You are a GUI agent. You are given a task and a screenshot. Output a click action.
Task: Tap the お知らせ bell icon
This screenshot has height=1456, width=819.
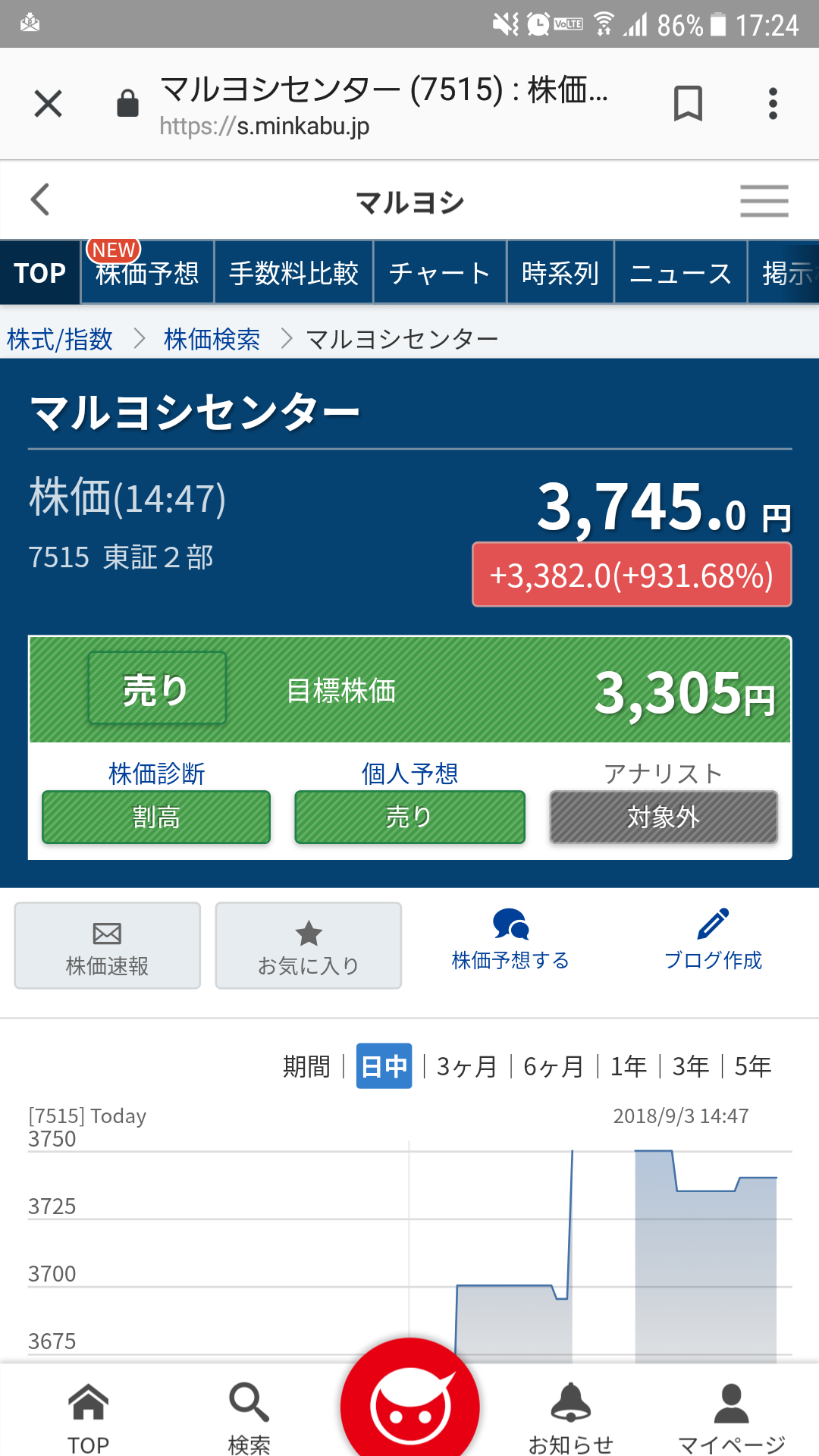(x=570, y=1403)
